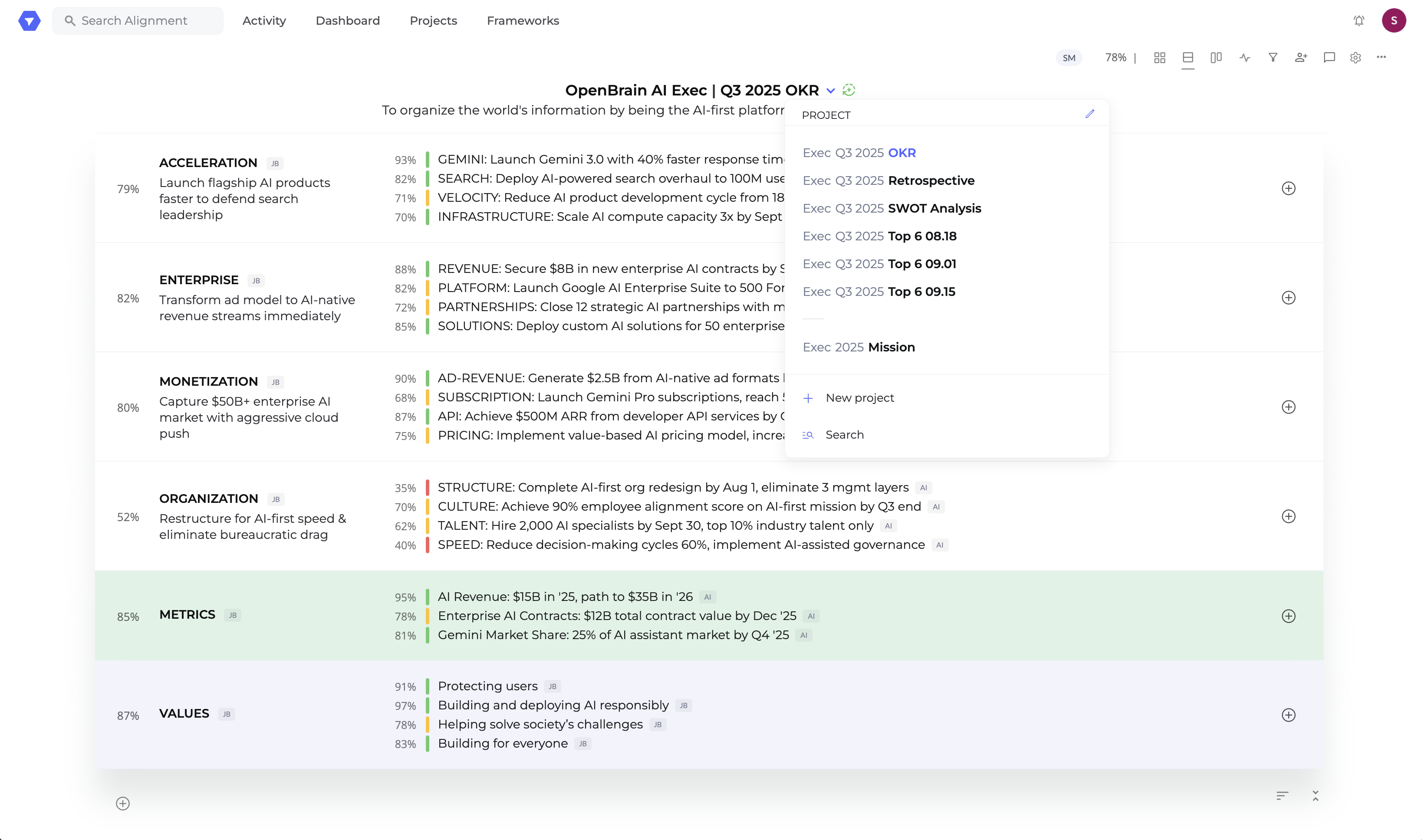Invite a person with the add-user icon

pyautogui.click(x=1301, y=57)
